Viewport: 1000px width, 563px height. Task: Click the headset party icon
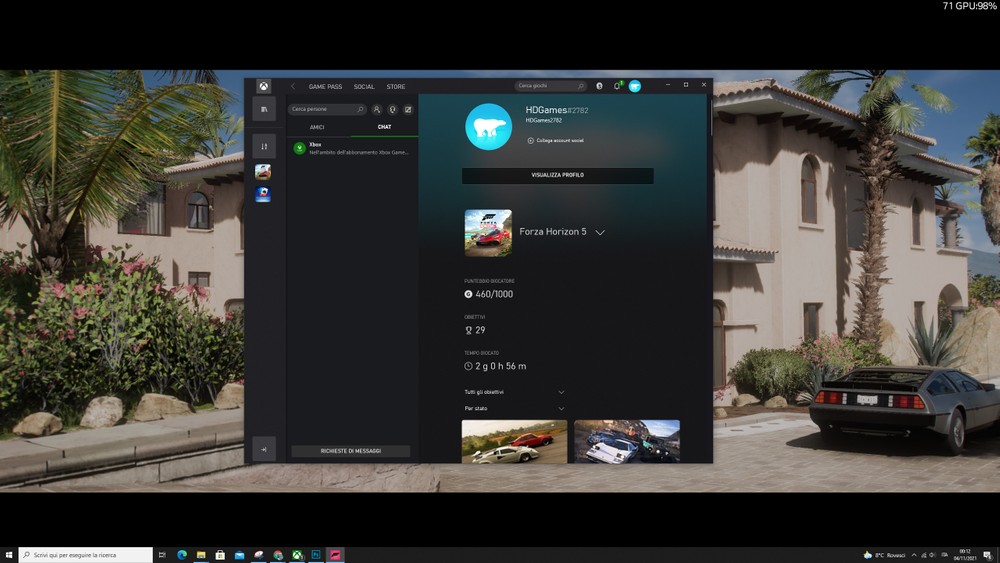click(x=392, y=110)
